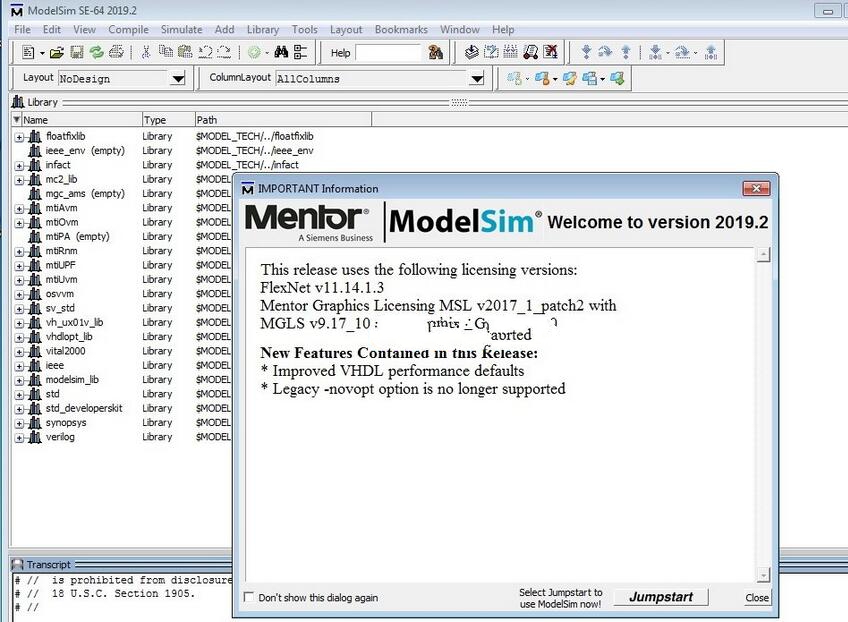Click the Save floppy-disk toolbar icon
The height and width of the screenshot is (622, 848).
point(77,52)
